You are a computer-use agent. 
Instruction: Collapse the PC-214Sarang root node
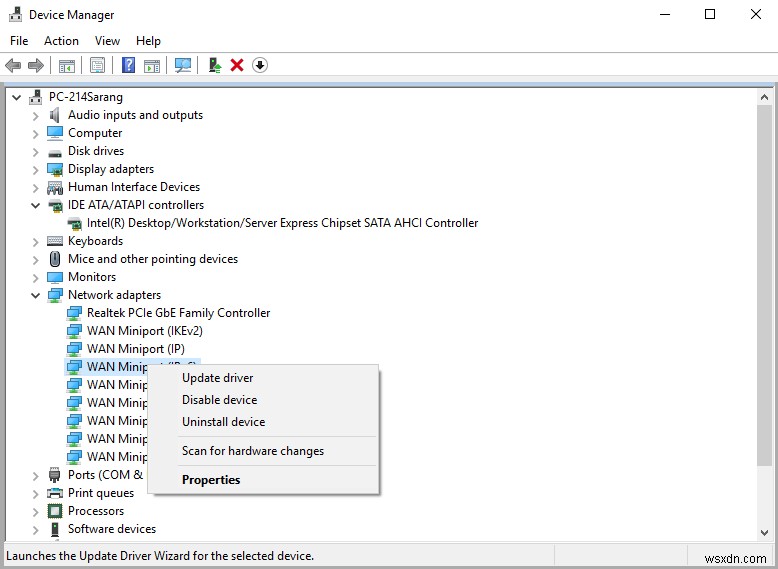pyautogui.click(x=16, y=97)
